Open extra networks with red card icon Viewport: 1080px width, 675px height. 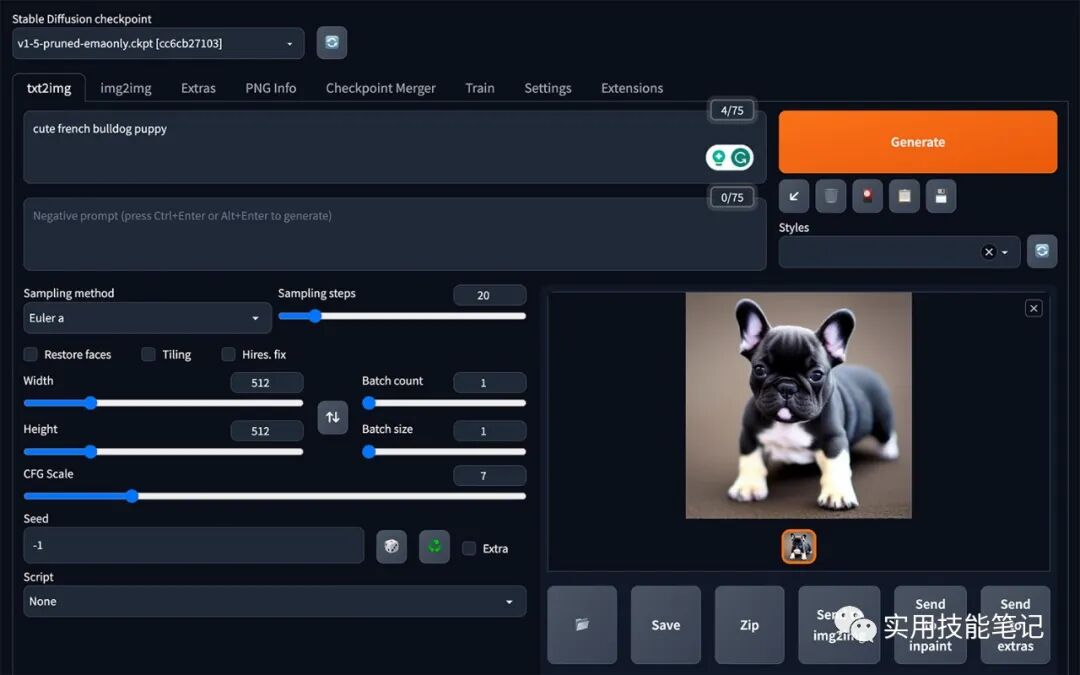coord(867,196)
